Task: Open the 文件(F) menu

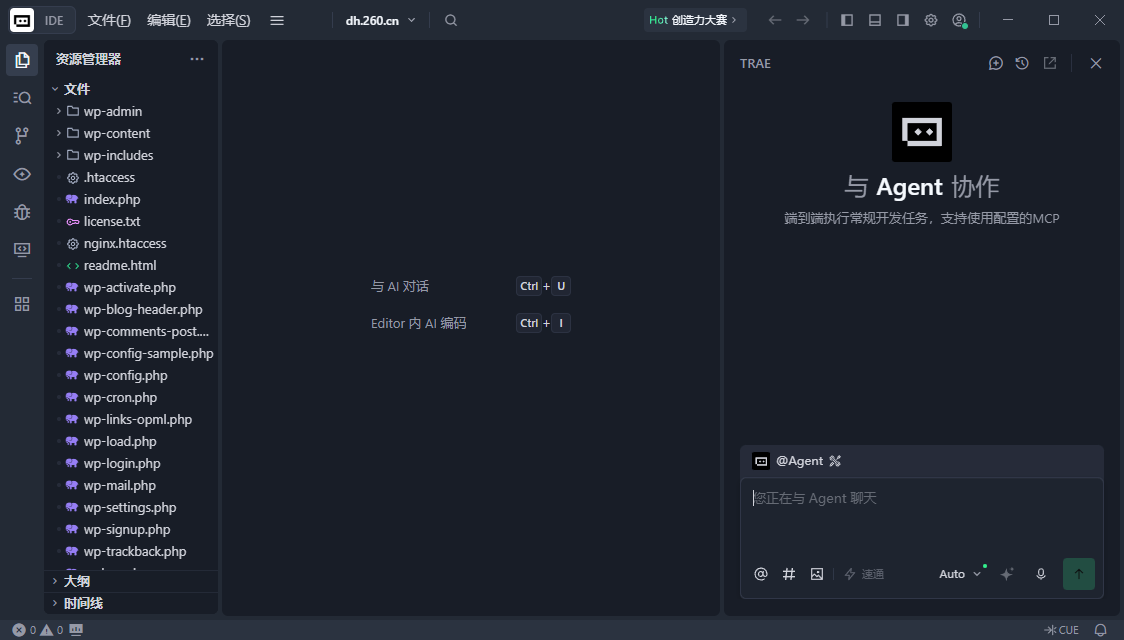Action: 109,20
